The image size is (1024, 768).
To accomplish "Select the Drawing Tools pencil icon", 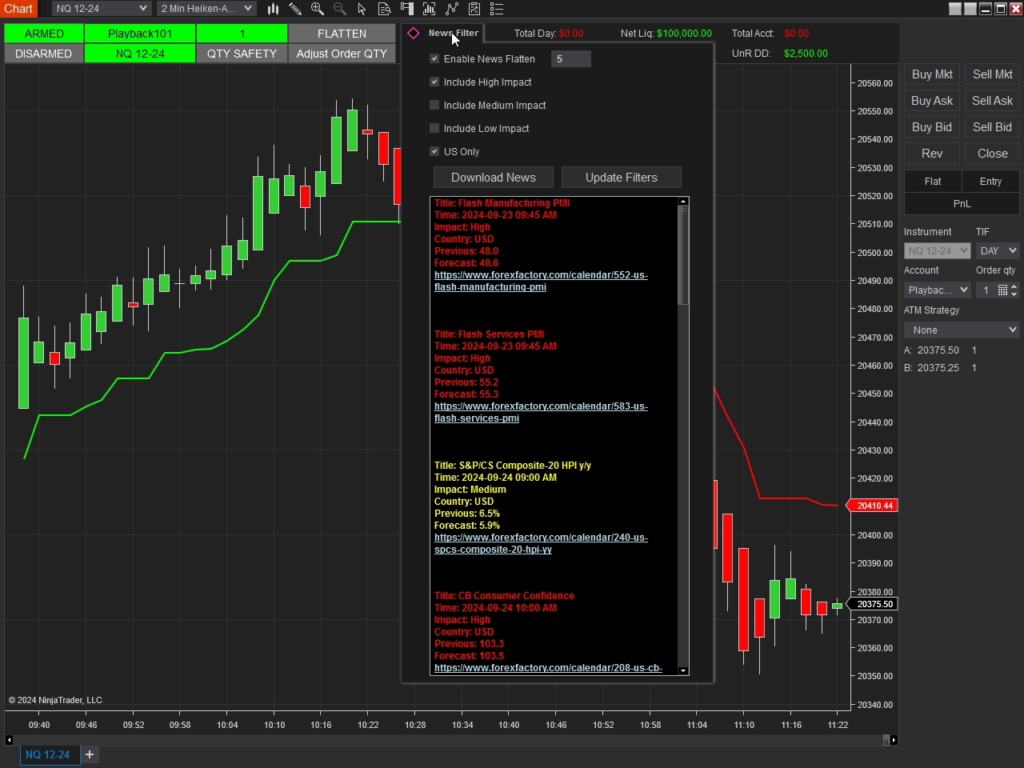I will click(x=295, y=9).
